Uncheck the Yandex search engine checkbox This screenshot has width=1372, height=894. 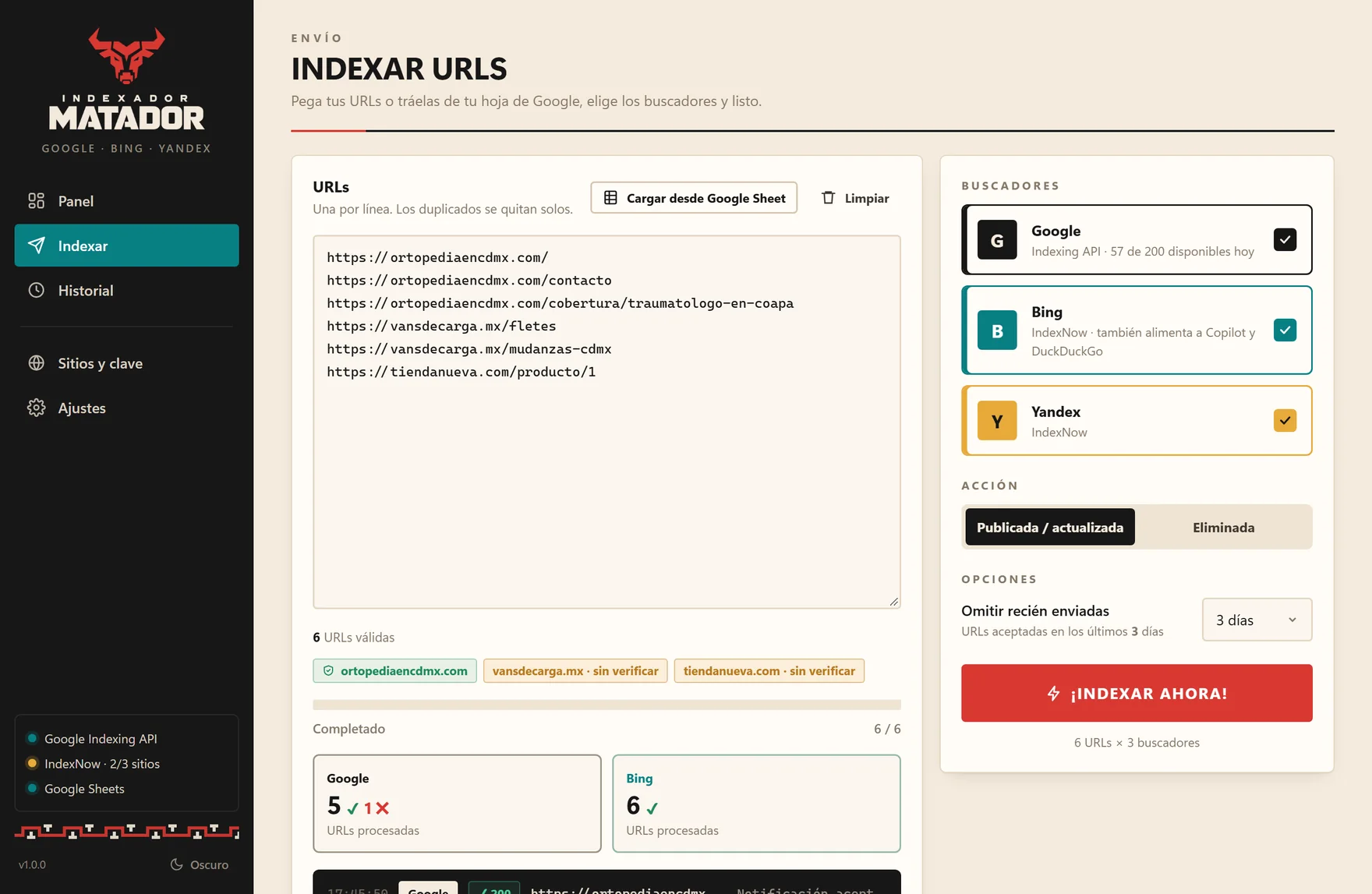1285,420
